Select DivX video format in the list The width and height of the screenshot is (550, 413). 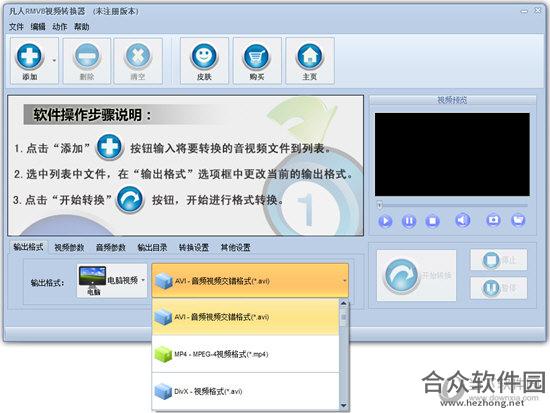coord(246,391)
